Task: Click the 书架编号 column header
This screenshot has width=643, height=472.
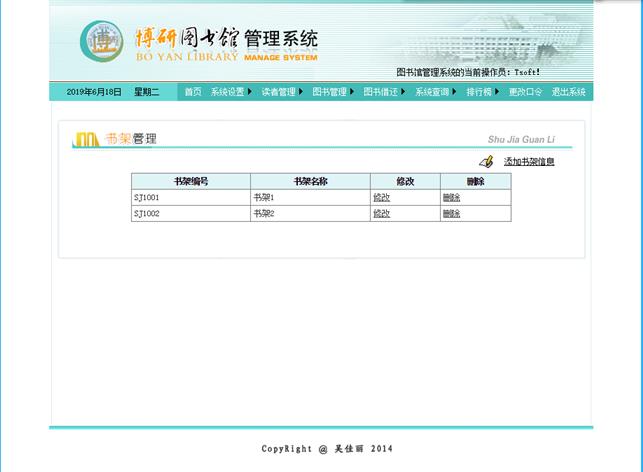Action: click(190, 181)
